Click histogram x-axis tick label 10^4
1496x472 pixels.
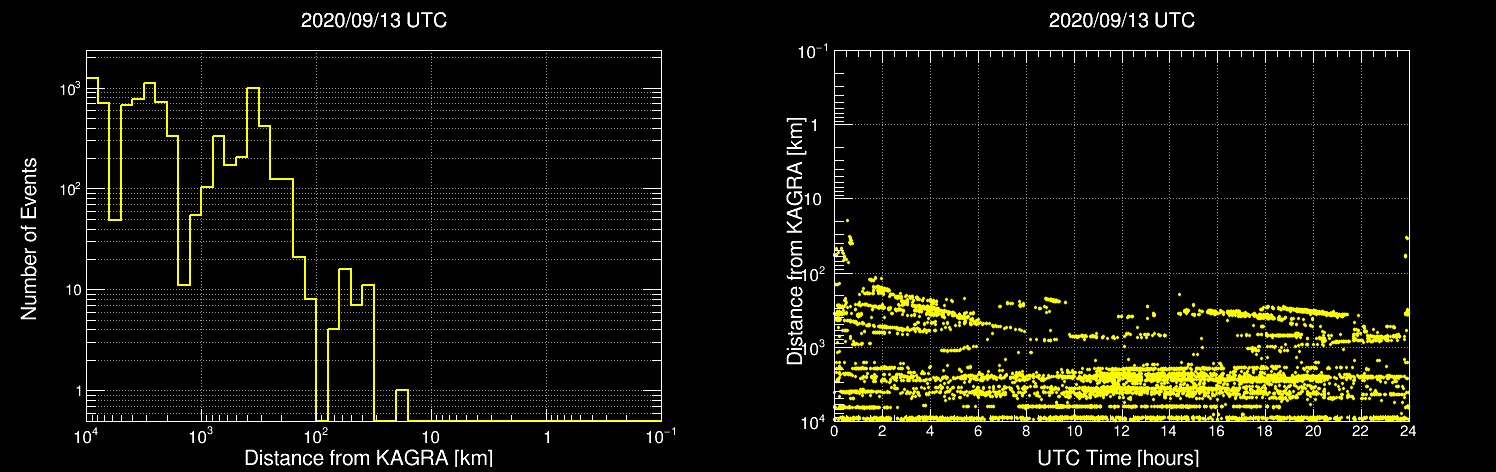pos(86,437)
